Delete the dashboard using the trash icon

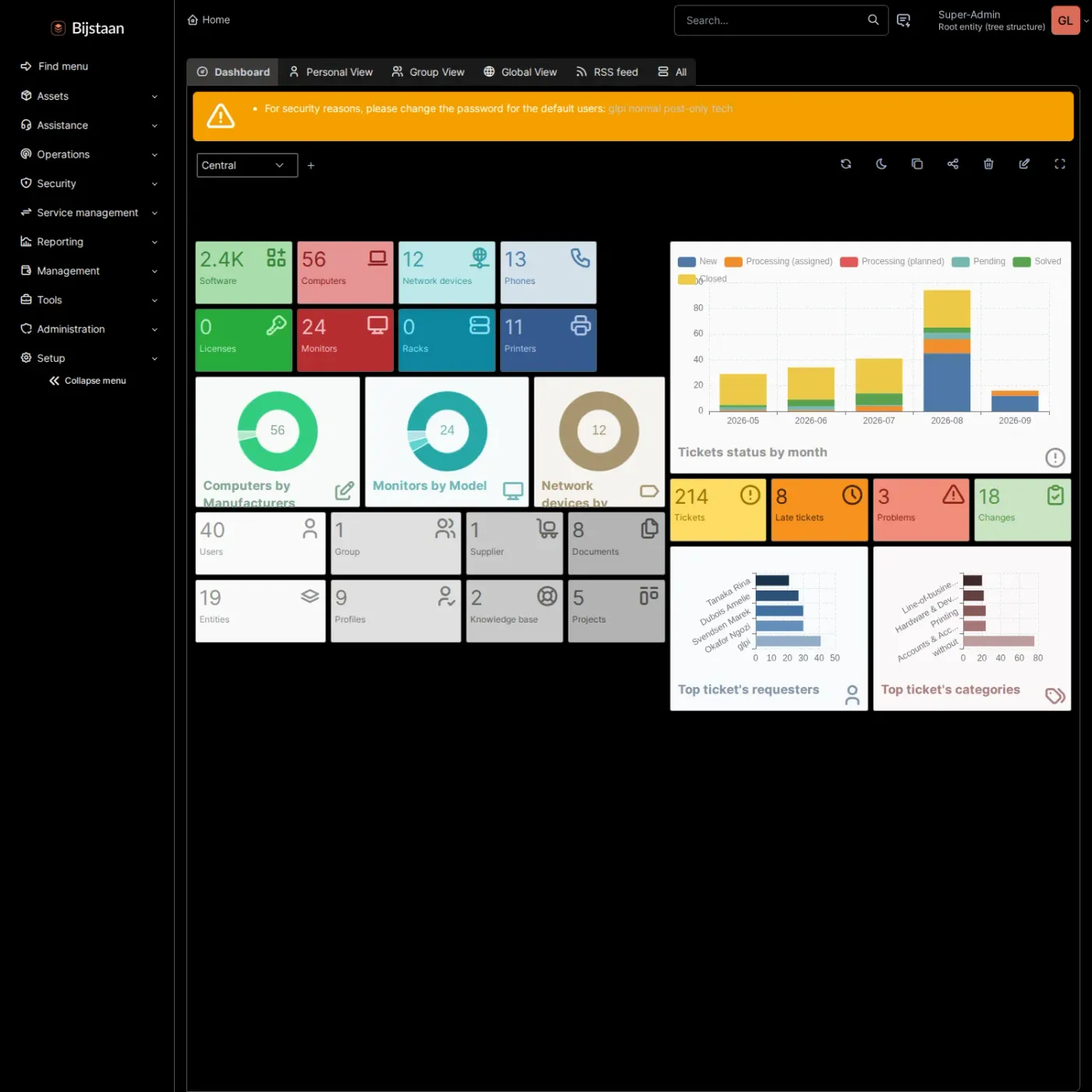click(x=988, y=164)
